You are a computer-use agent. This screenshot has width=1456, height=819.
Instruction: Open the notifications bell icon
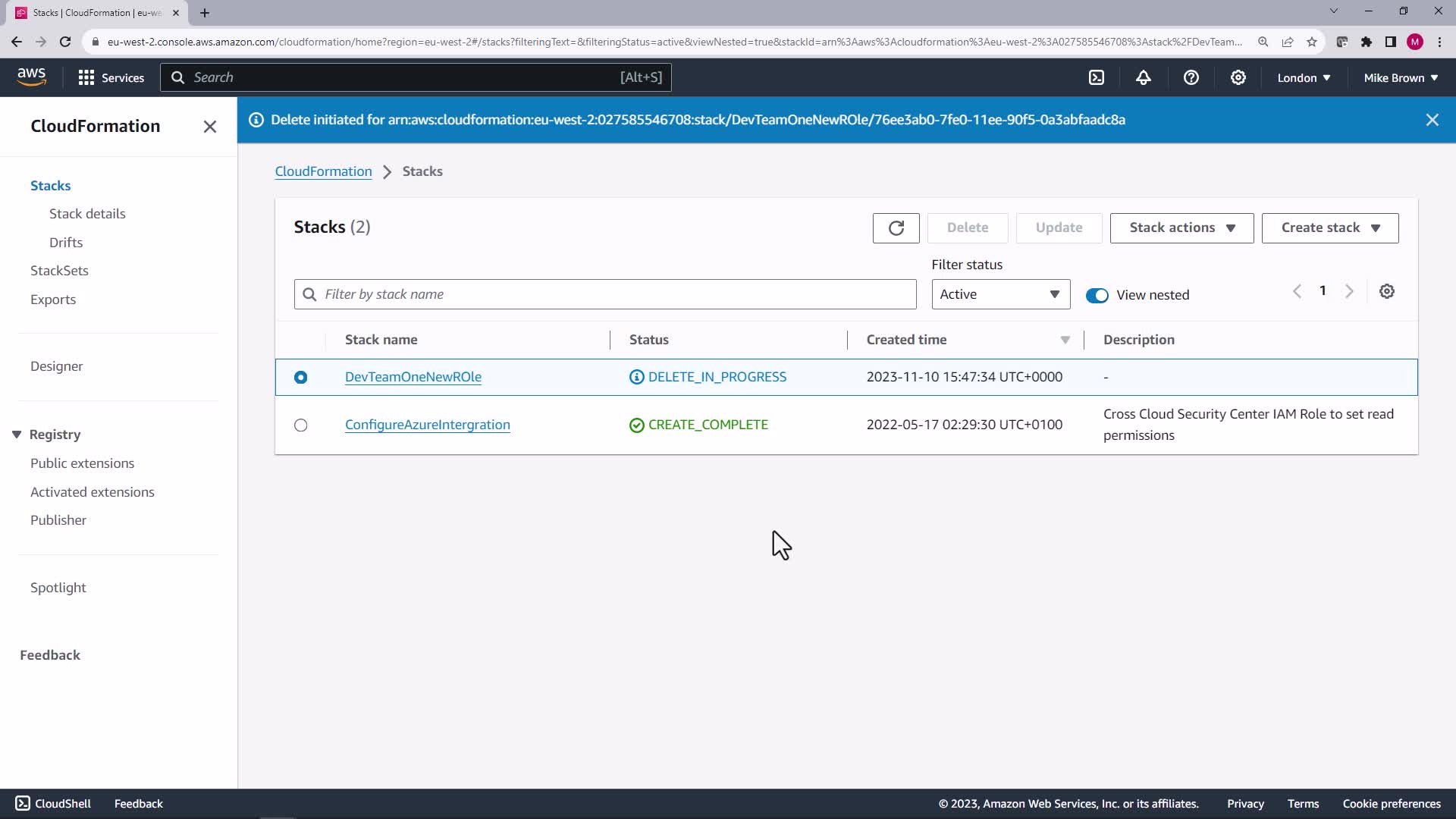tap(1144, 77)
